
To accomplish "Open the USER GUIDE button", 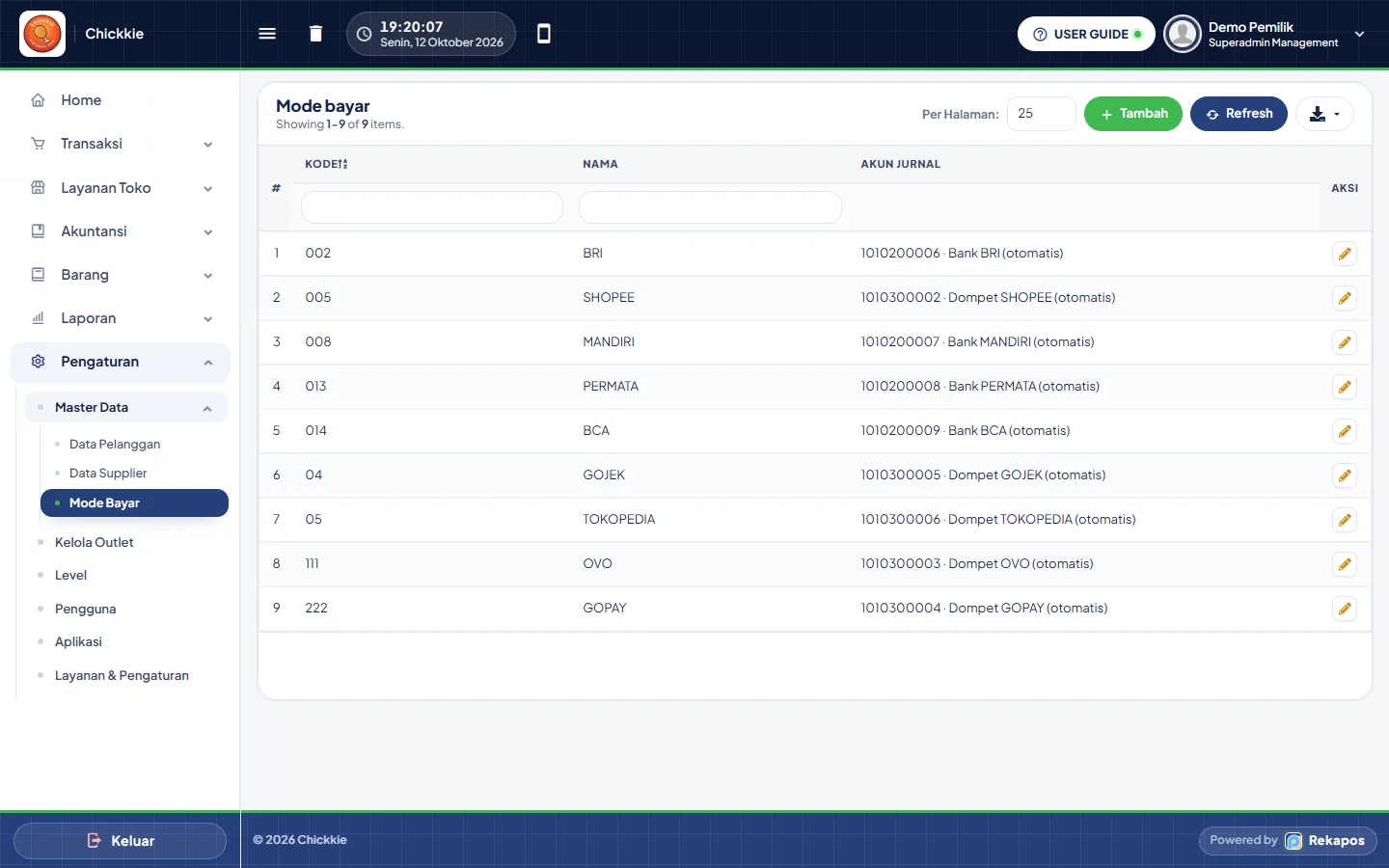I will point(1086,34).
